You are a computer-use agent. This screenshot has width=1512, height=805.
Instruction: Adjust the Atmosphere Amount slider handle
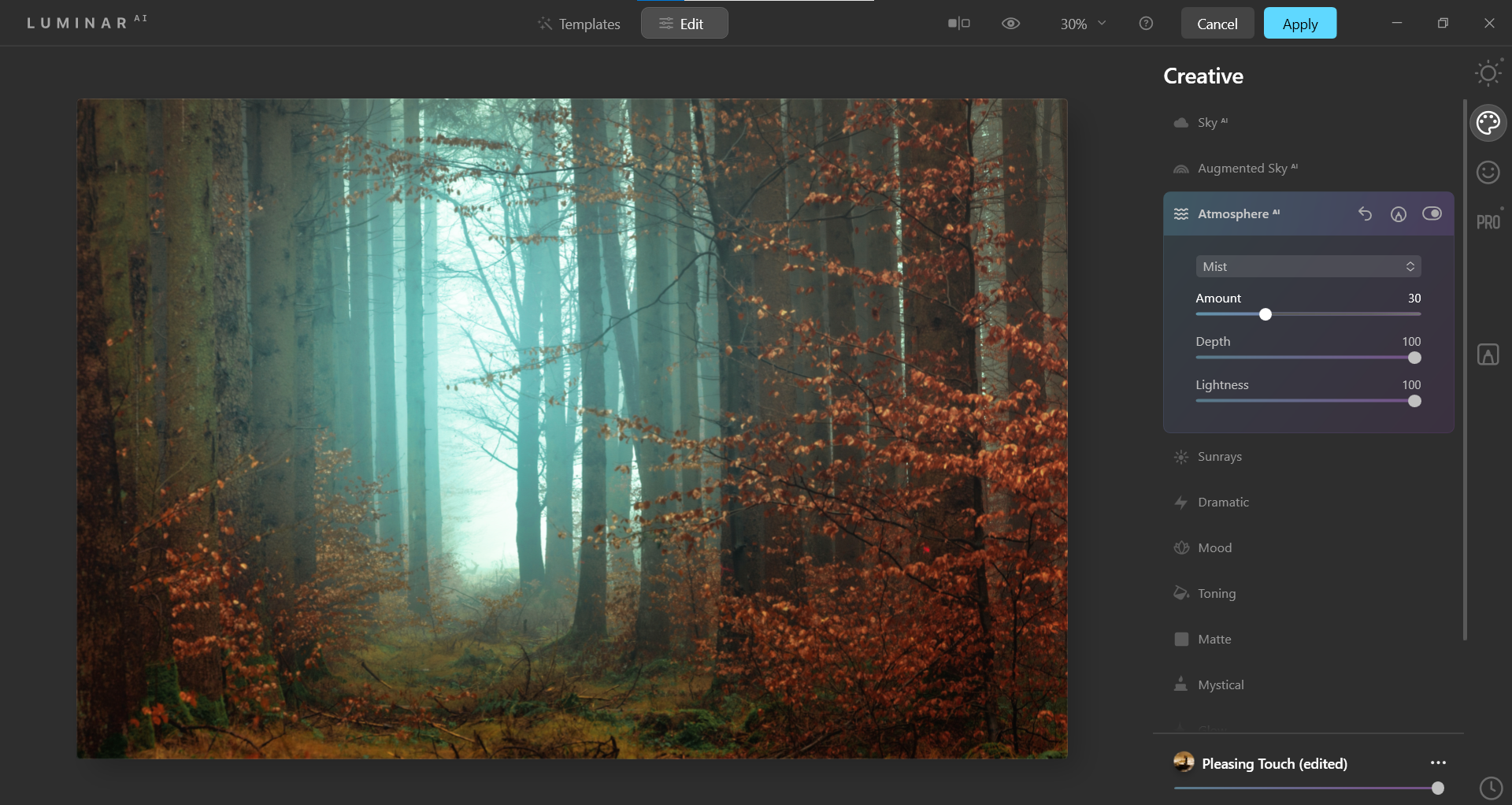pos(1266,314)
